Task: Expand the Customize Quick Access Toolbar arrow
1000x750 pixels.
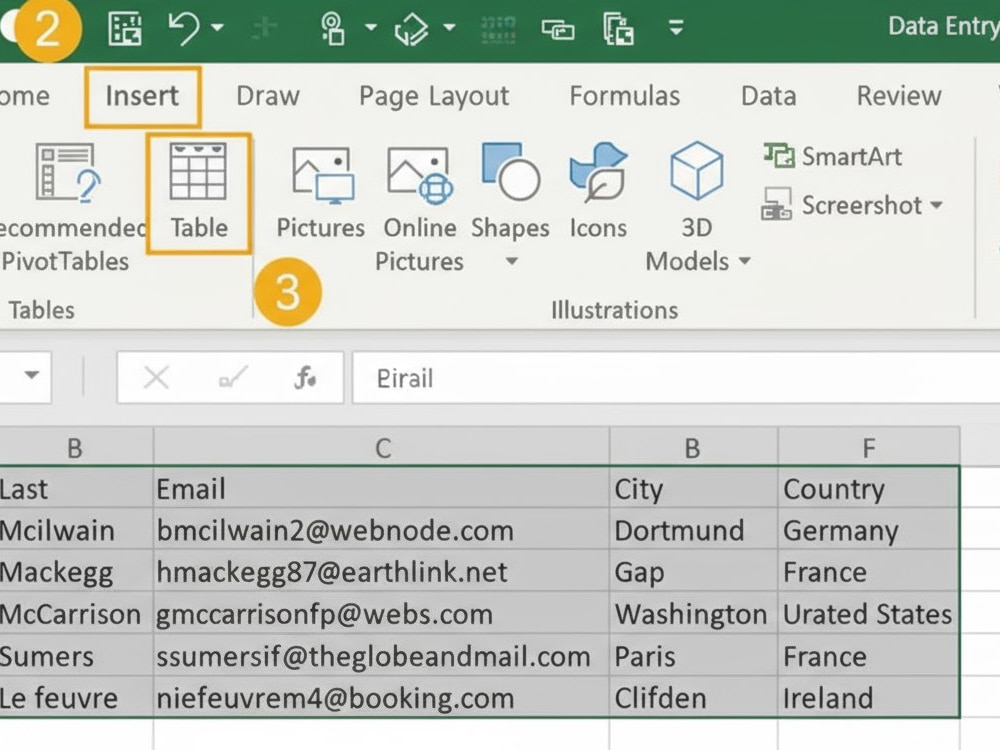Action: pos(676,28)
